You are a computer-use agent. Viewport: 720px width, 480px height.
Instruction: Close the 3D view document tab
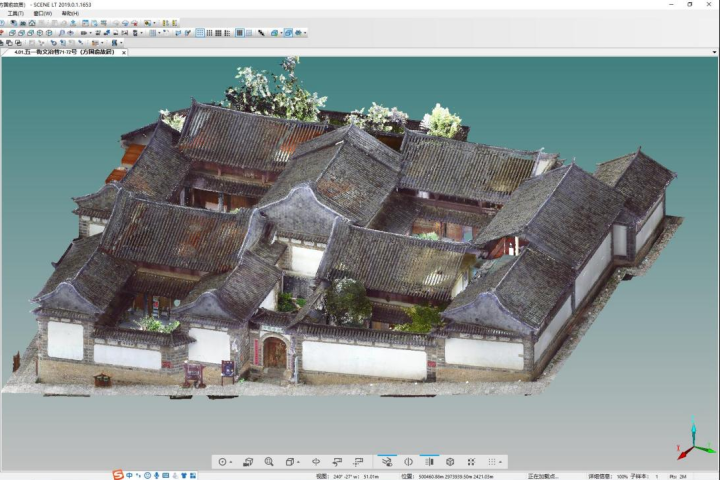[124, 52]
